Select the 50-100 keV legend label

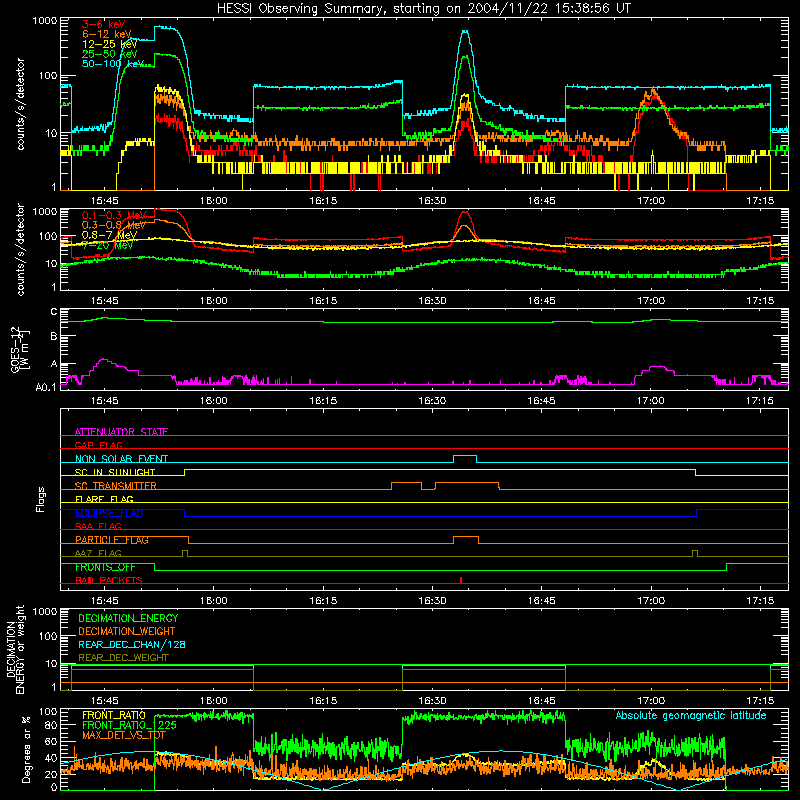113,64
